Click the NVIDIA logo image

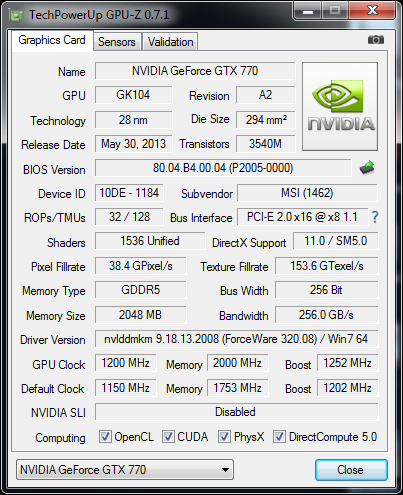pyautogui.click(x=340, y=106)
